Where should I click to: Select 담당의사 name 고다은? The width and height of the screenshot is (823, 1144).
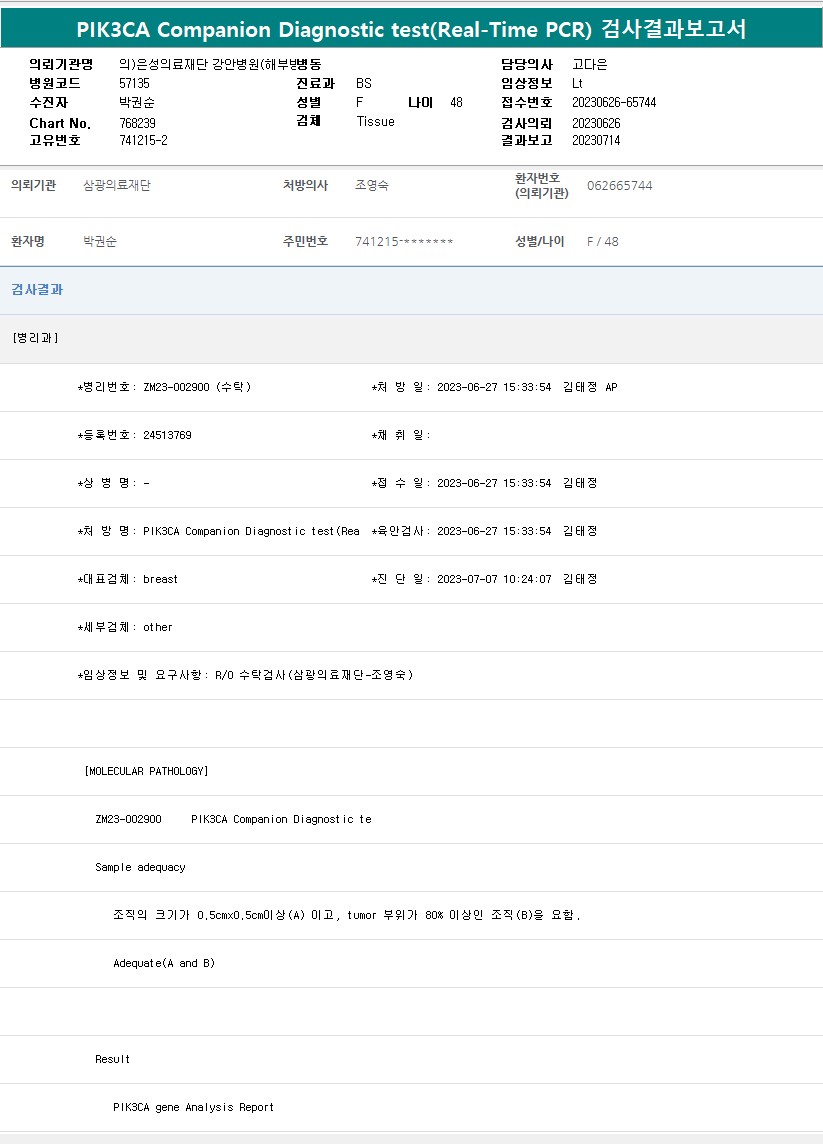click(x=589, y=64)
